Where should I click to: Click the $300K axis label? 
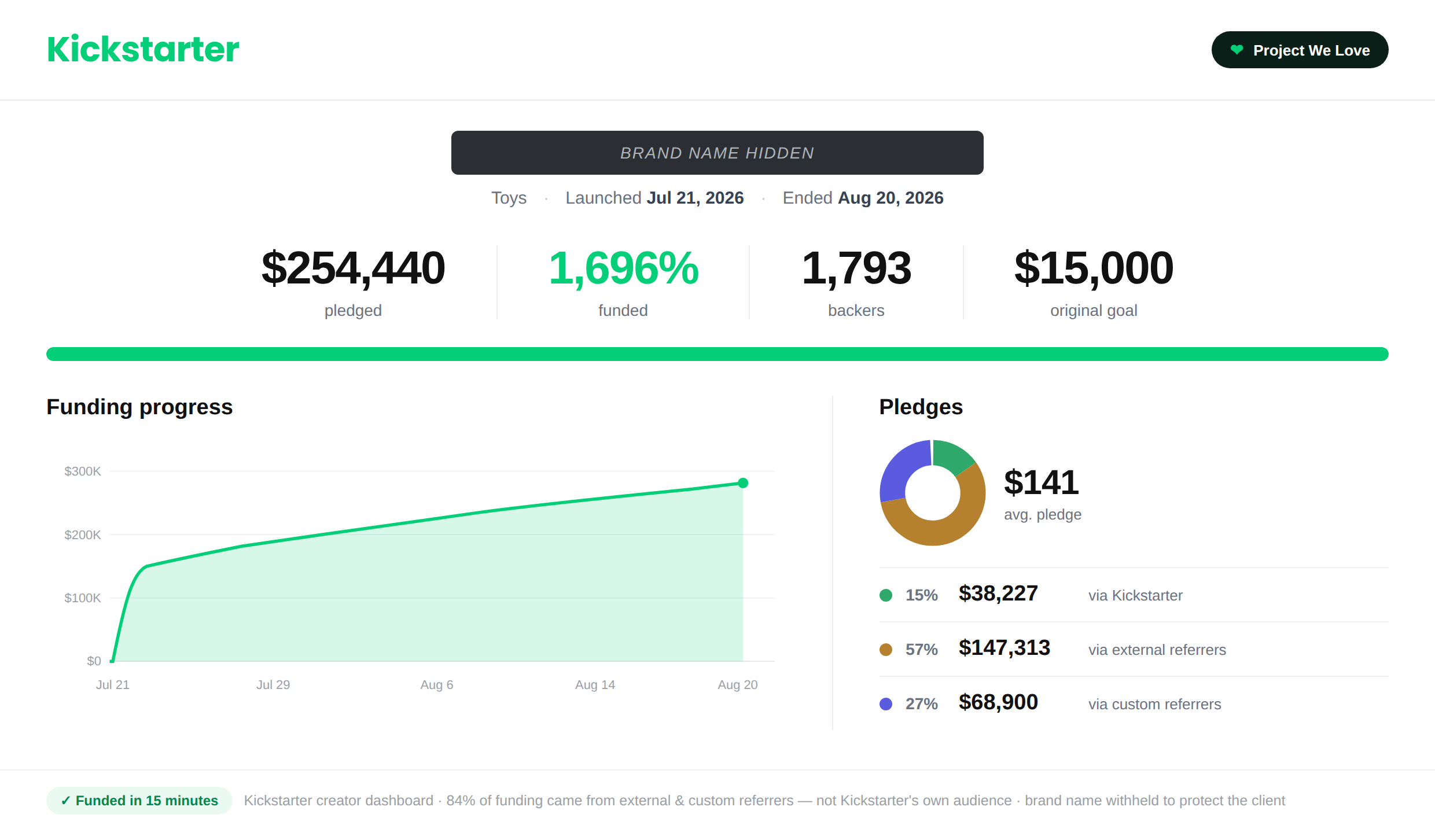coord(82,471)
